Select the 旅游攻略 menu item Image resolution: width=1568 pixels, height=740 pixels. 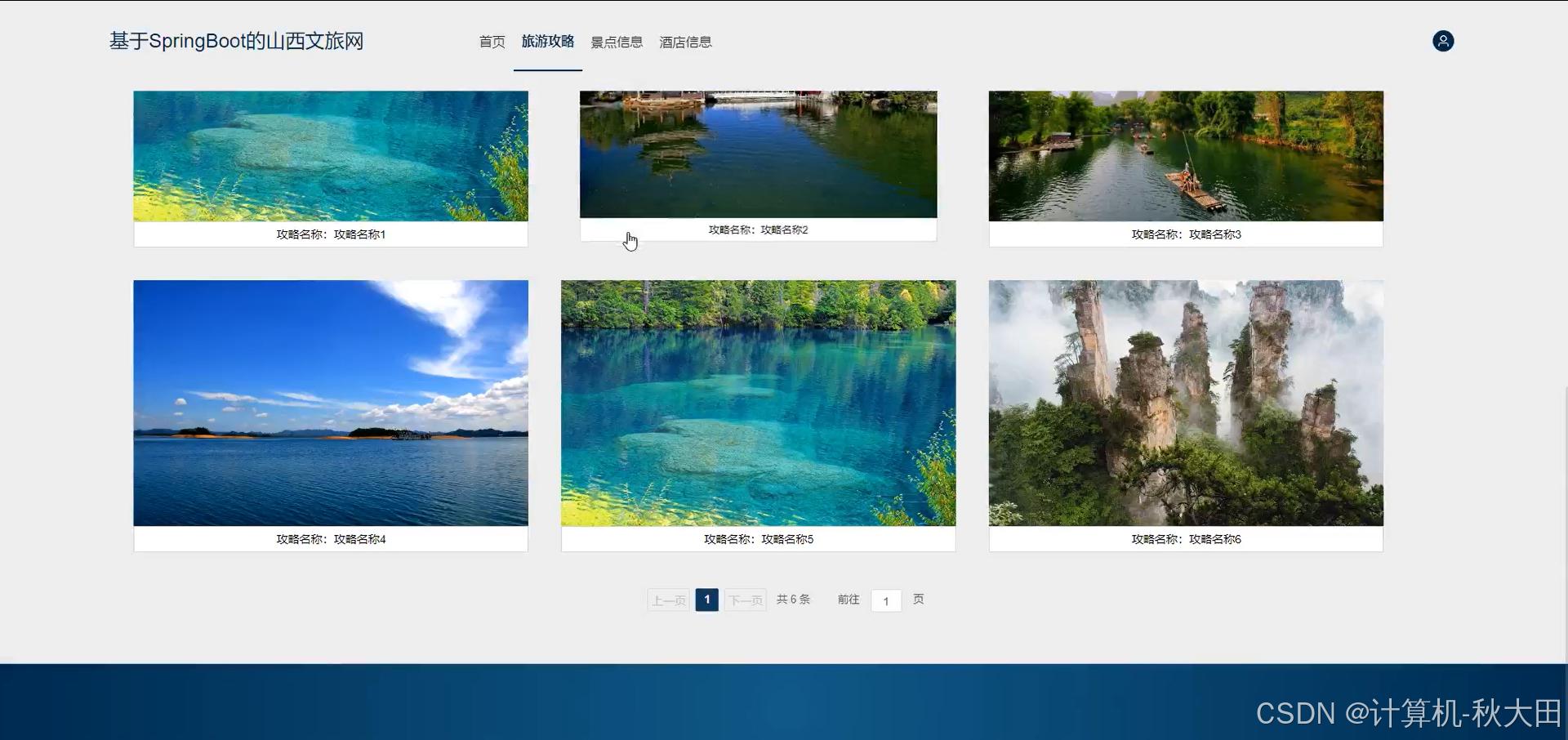(x=547, y=42)
